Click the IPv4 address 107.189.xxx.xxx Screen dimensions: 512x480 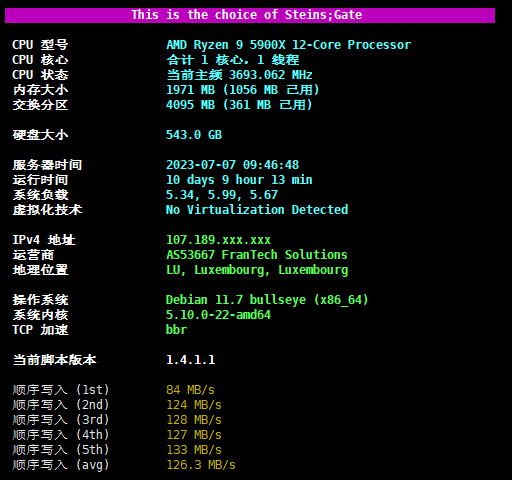(x=218, y=240)
